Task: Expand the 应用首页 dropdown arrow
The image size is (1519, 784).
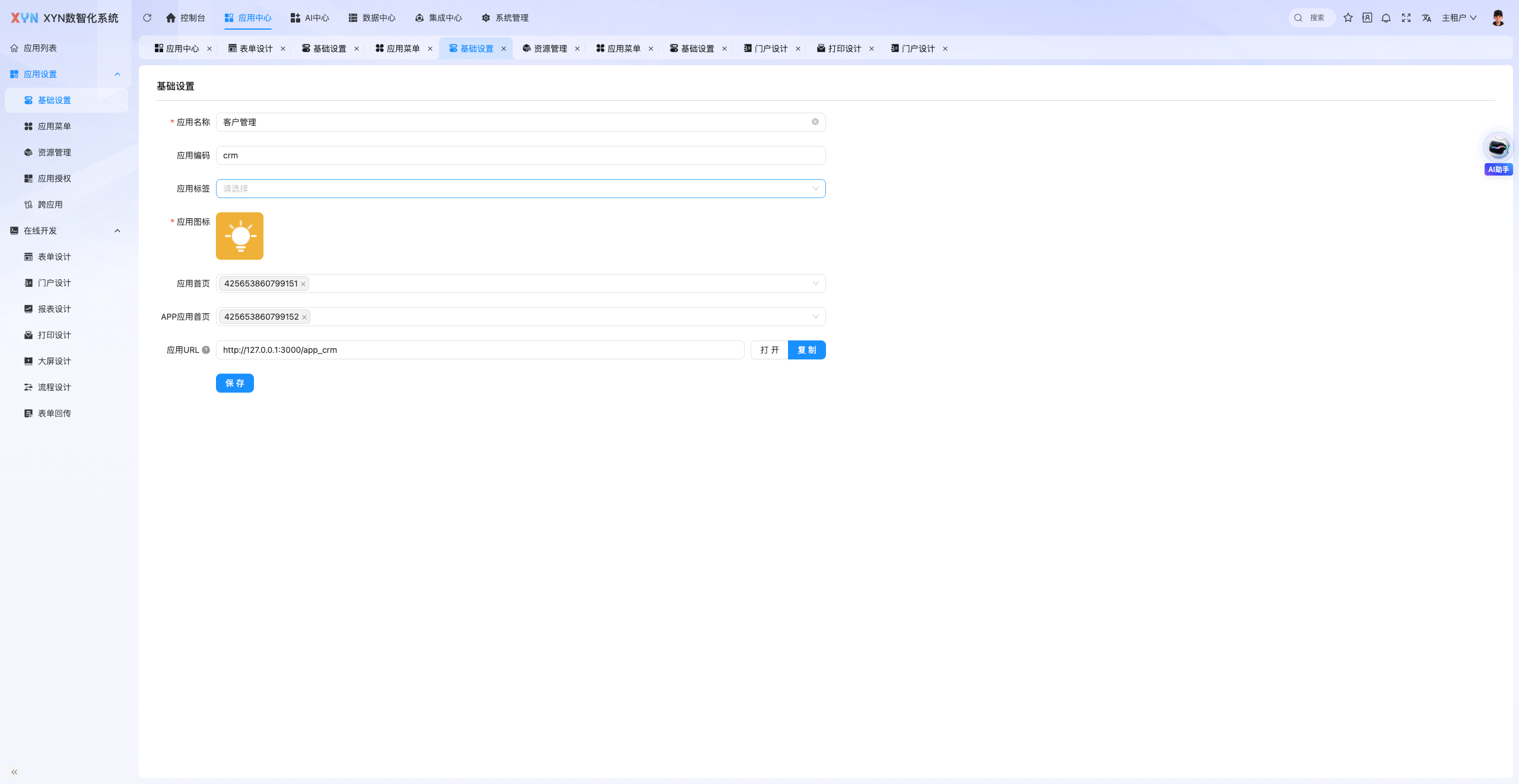Action: point(816,283)
